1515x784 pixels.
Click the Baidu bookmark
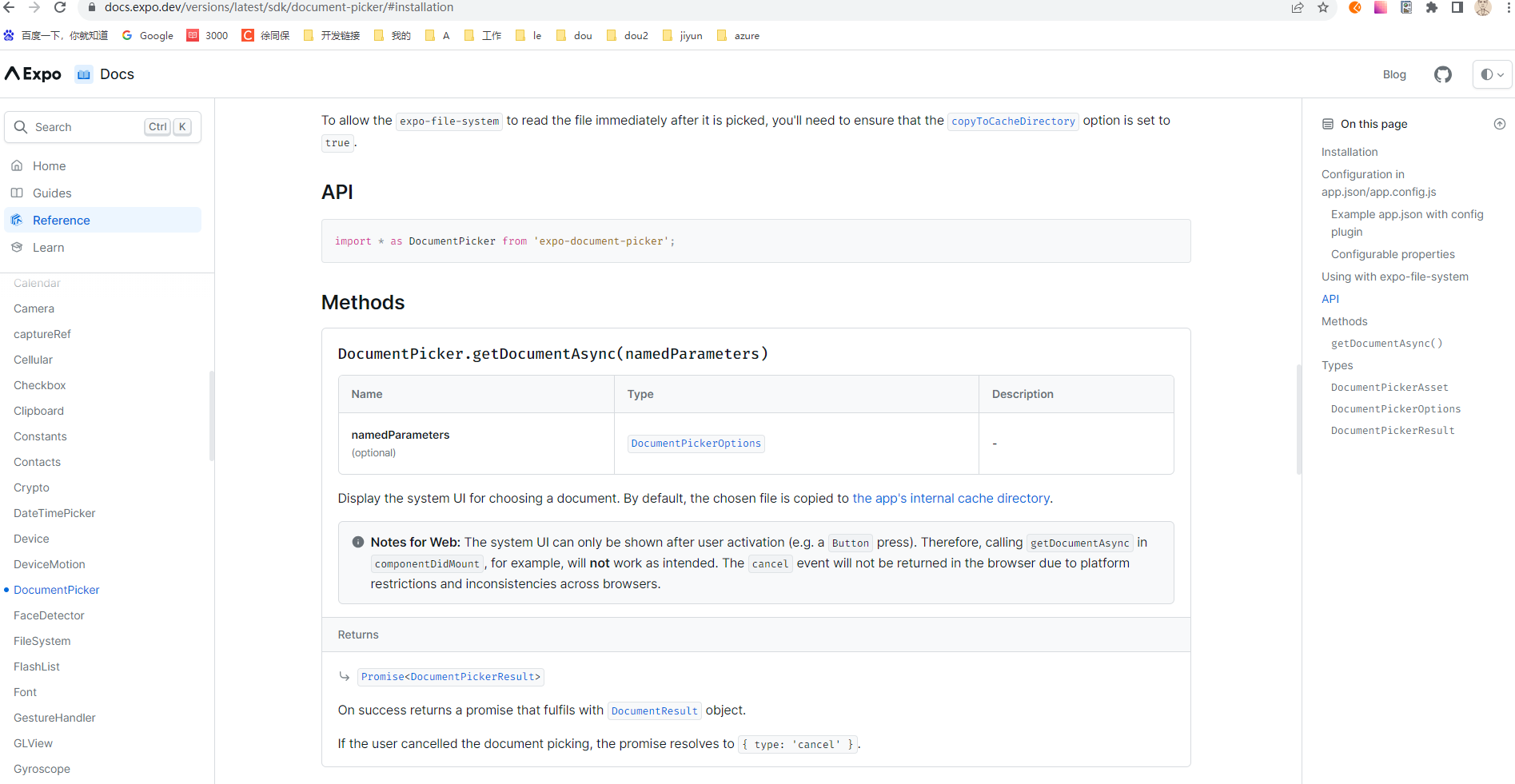56,35
